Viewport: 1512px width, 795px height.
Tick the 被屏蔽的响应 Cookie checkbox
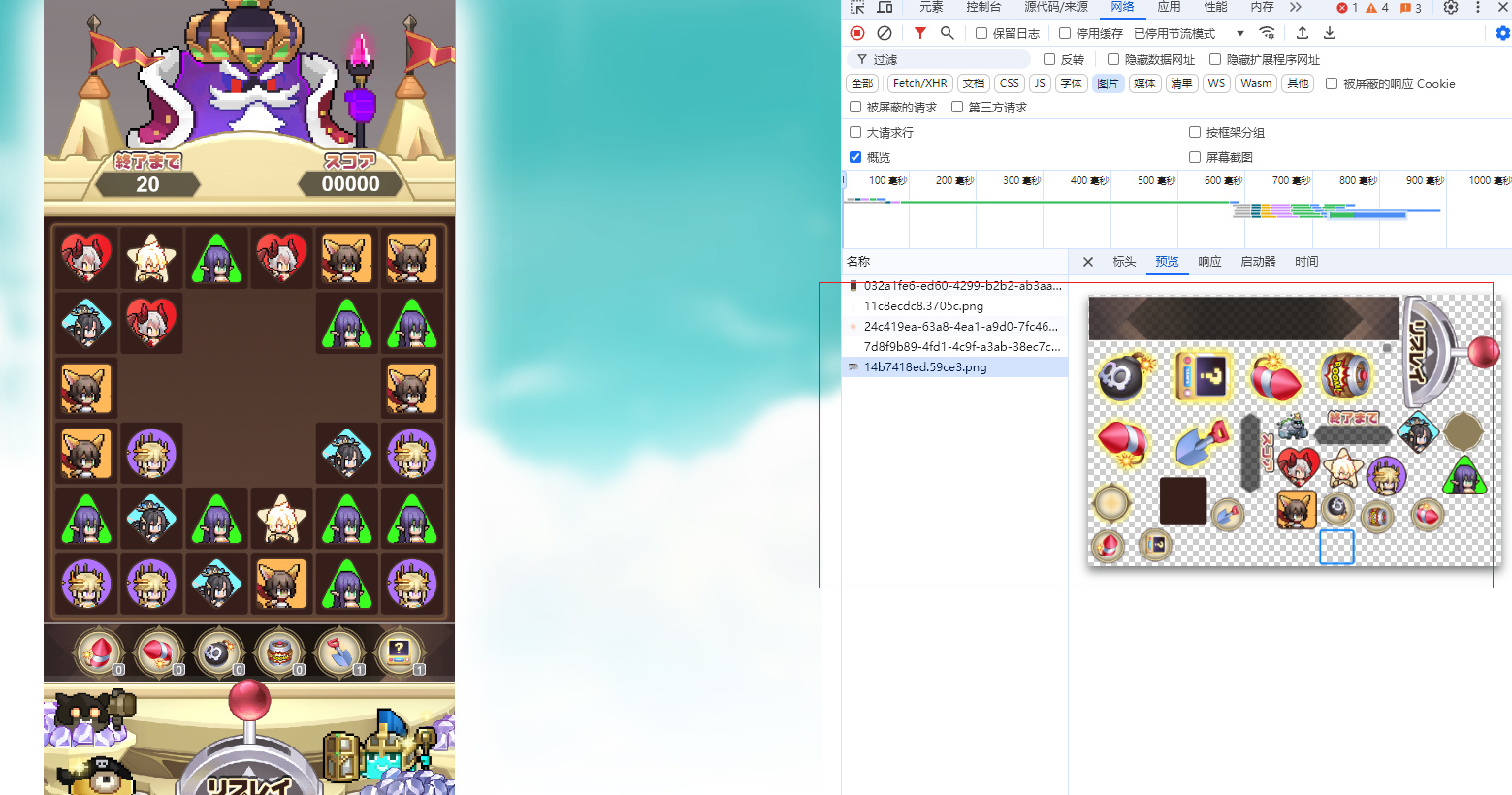click(x=1332, y=83)
